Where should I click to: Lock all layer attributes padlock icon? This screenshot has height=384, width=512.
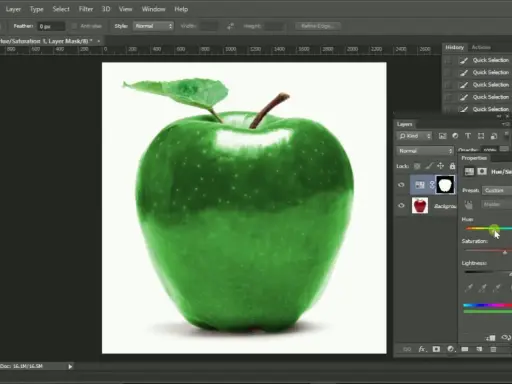pyautogui.click(x=452, y=166)
